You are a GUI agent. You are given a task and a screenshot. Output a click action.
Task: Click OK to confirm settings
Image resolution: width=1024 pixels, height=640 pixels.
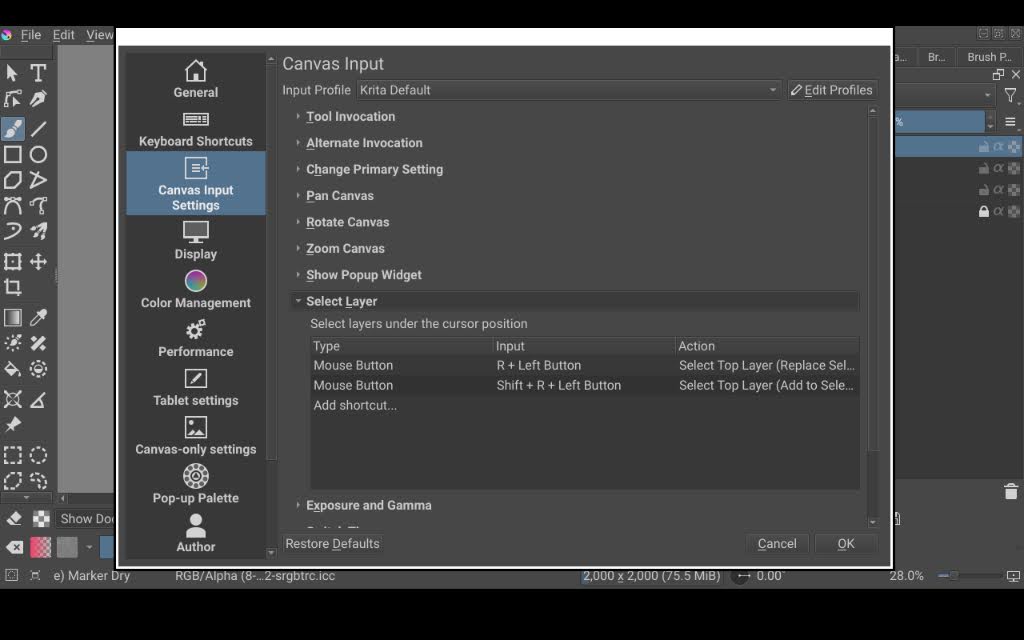tap(846, 543)
